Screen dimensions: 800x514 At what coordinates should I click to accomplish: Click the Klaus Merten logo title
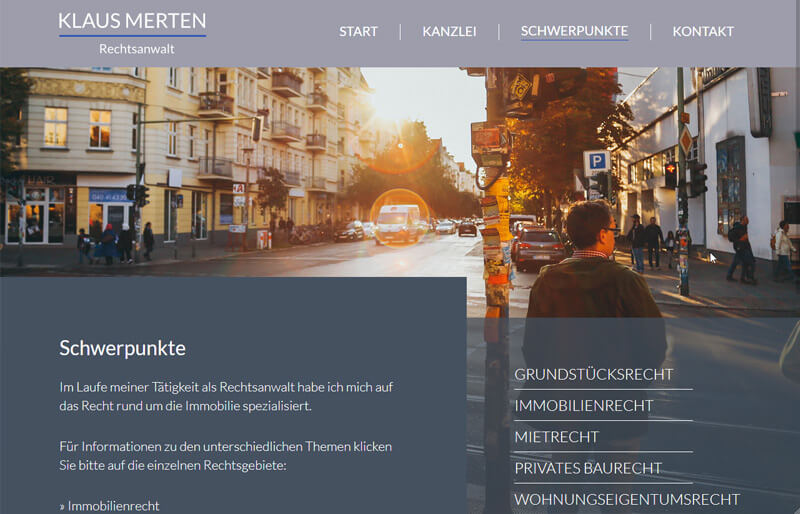[132, 21]
